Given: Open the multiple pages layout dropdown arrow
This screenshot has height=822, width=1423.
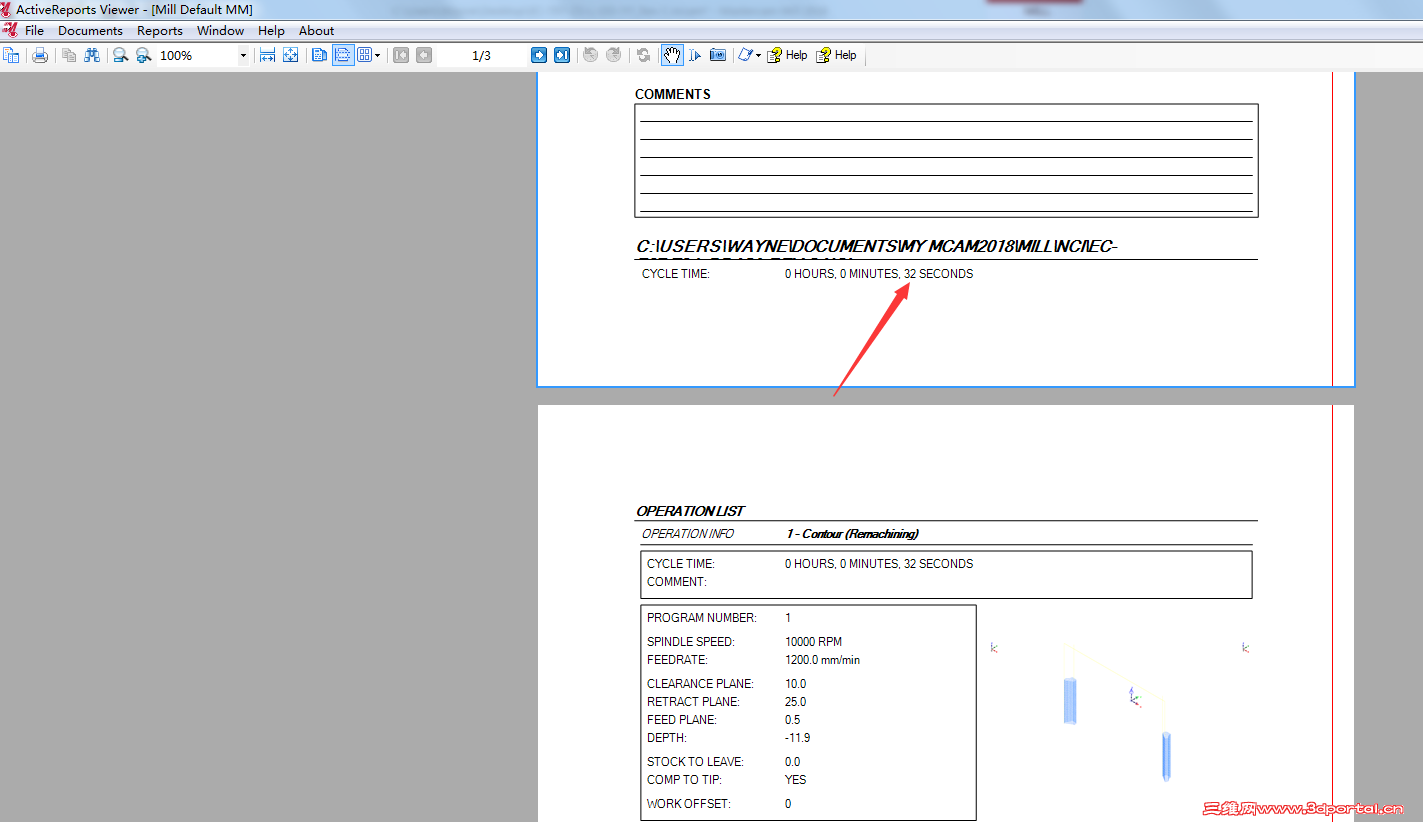Looking at the screenshot, I should pyautogui.click(x=377, y=55).
